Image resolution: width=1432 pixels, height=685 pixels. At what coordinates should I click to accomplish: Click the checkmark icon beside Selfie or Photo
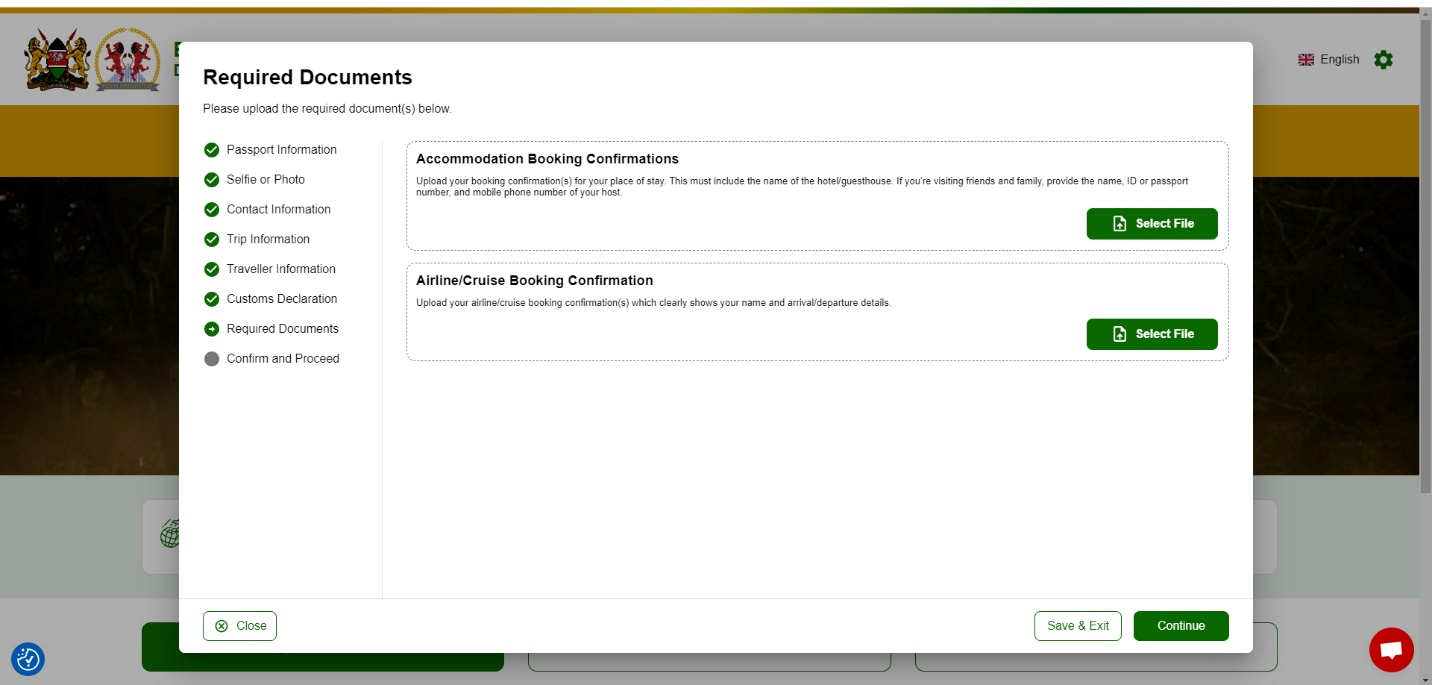211,180
